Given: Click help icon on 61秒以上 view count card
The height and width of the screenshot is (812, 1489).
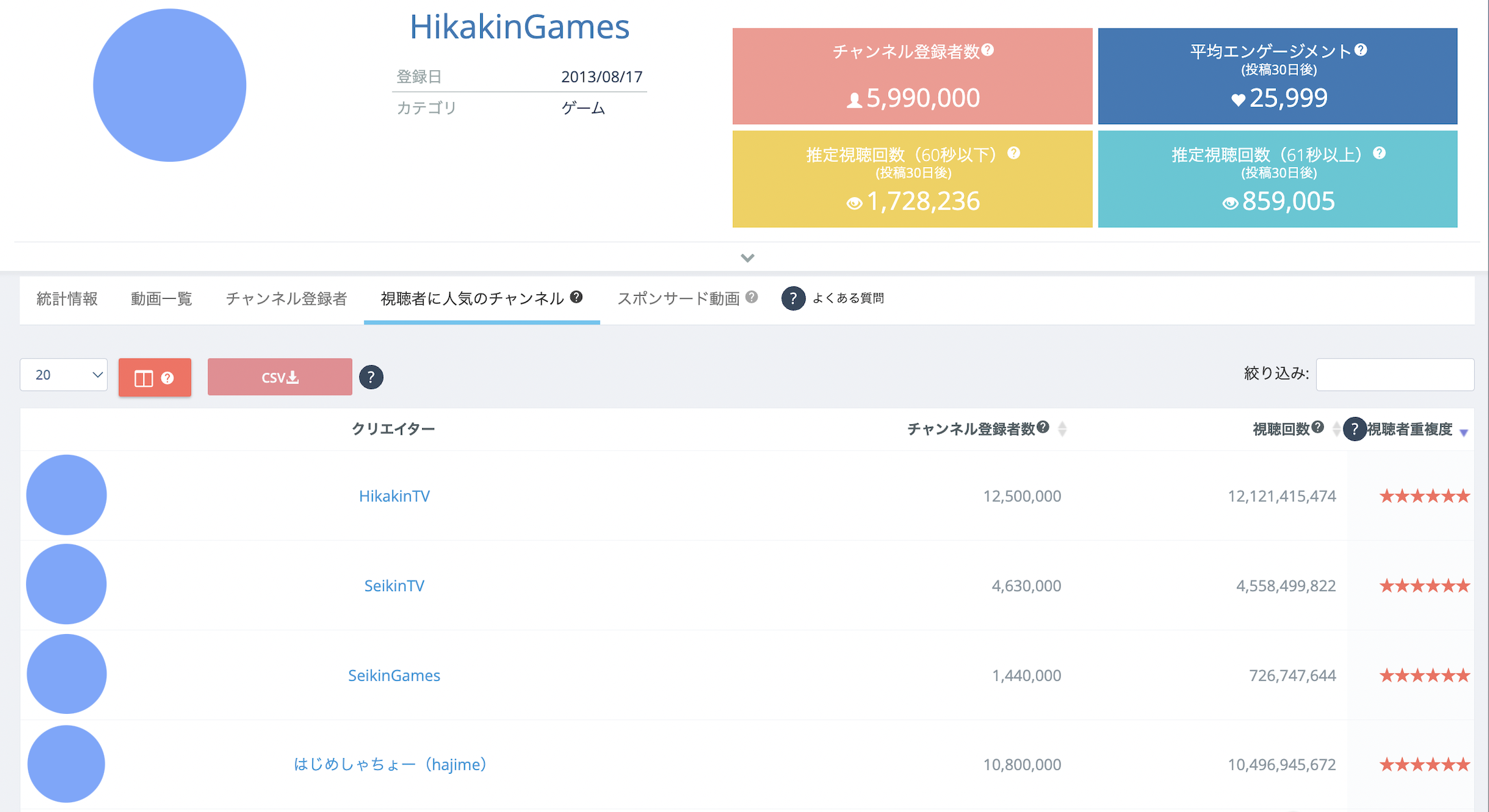Looking at the screenshot, I should [x=1379, y=153].
